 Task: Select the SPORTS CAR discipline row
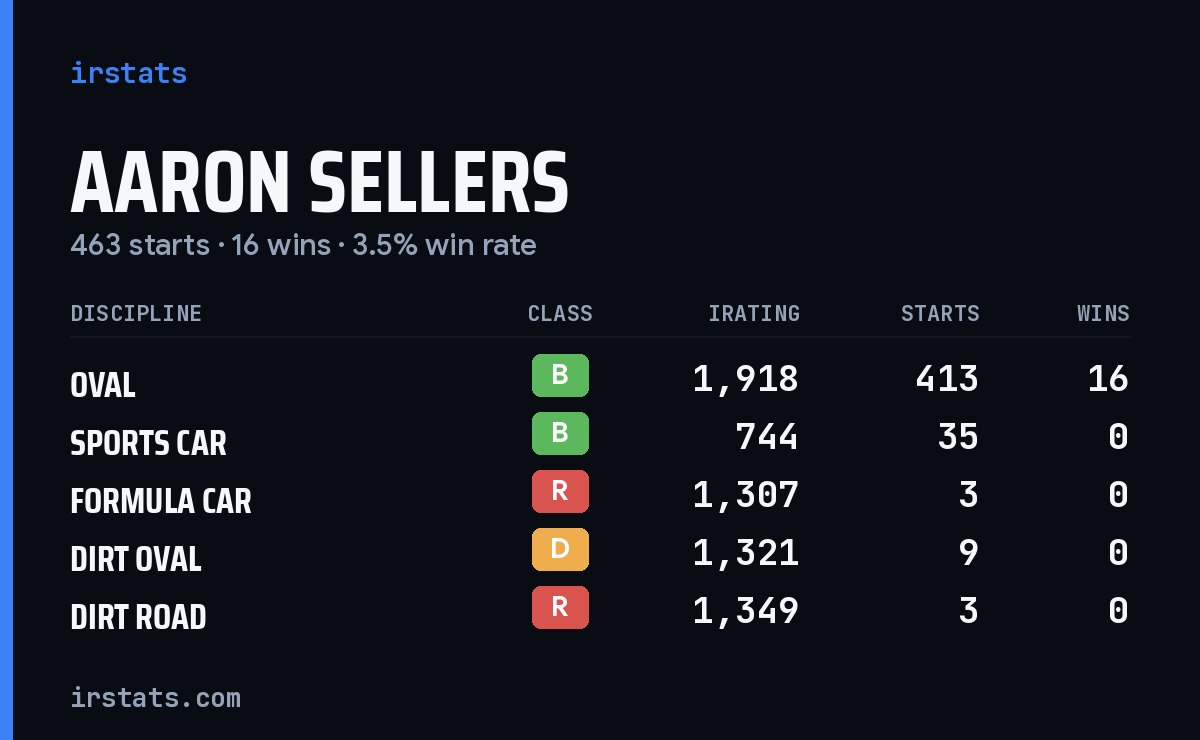coord(600,436)
